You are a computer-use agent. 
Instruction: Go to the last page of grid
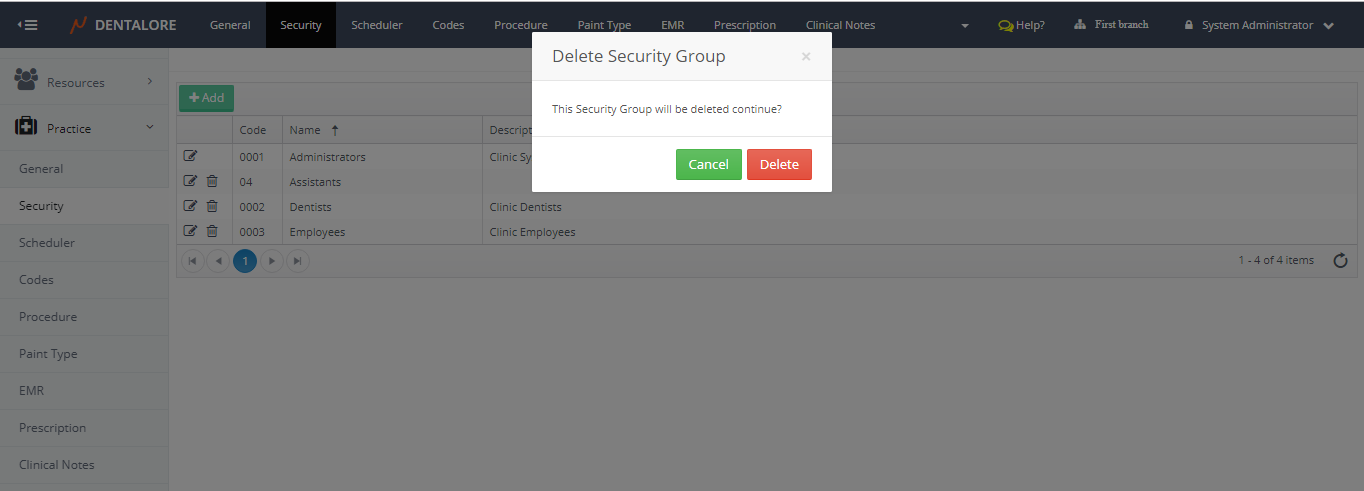coord(297,261)
